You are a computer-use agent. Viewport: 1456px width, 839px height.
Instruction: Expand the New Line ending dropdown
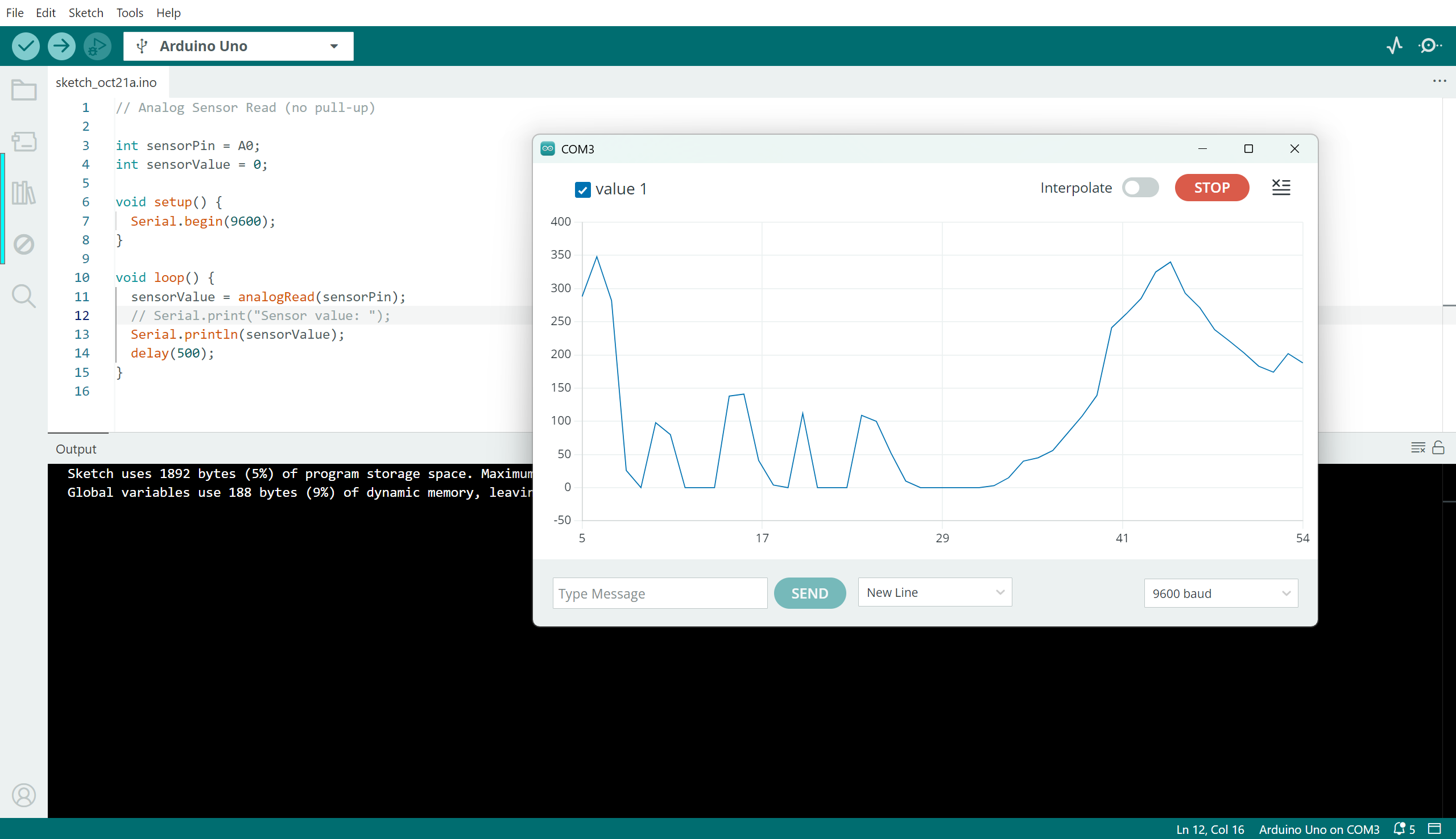pyautogui.click(x=934, y=592)
